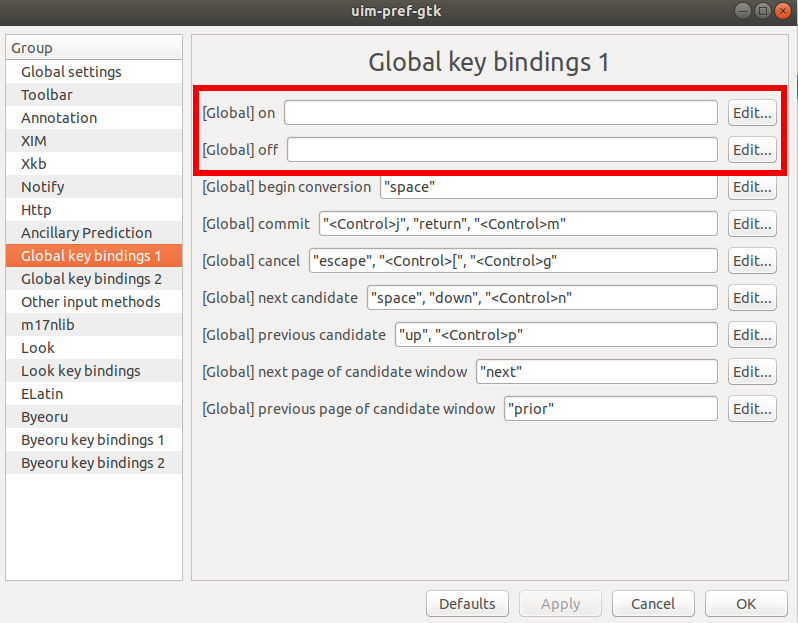Edit the begin conversion key binding
The width and height of the screenshot is (798, 623).
coord(752,187)
